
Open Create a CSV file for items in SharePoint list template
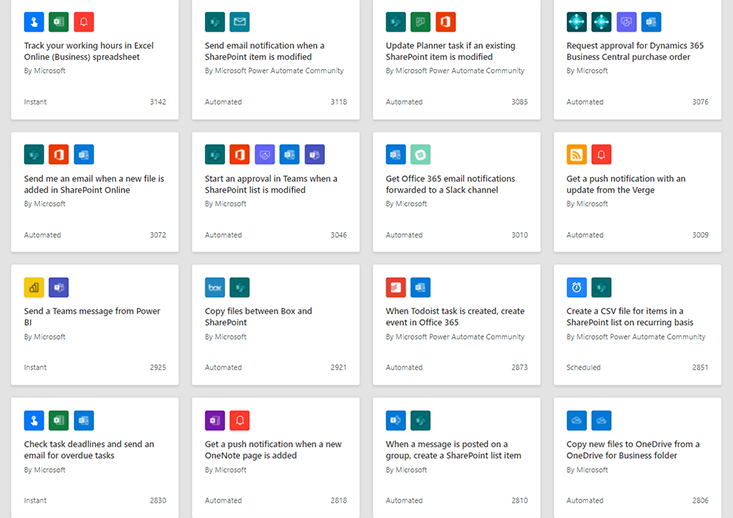pos(630,317)
